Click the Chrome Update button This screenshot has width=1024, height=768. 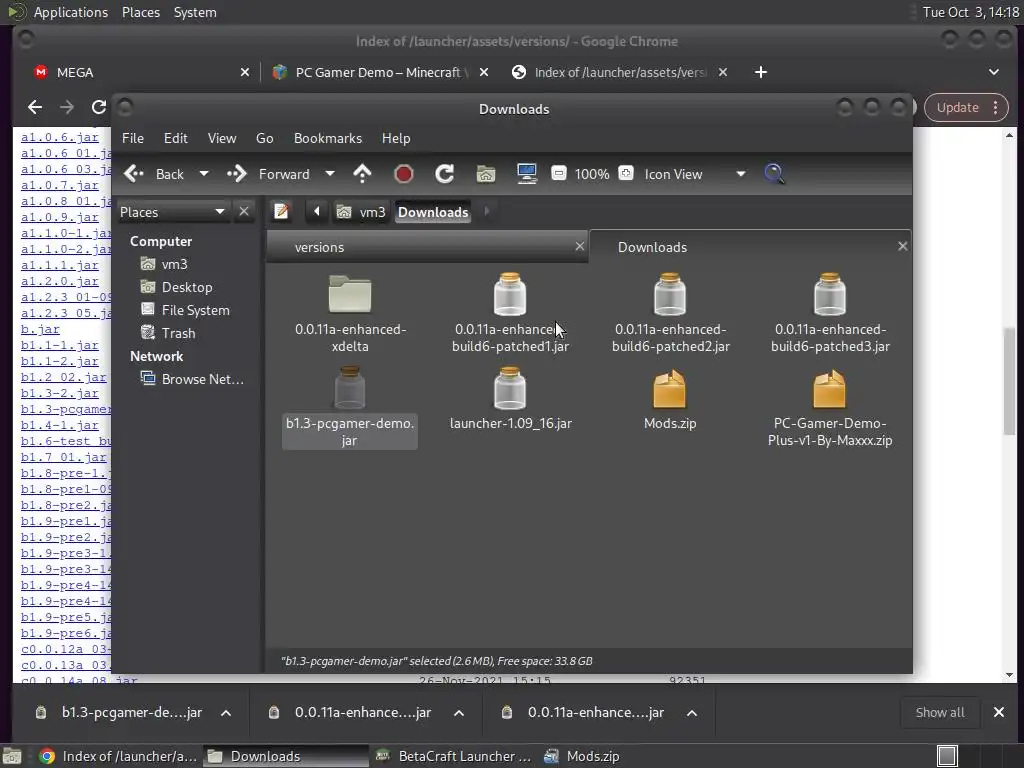(x=966, y=107)
